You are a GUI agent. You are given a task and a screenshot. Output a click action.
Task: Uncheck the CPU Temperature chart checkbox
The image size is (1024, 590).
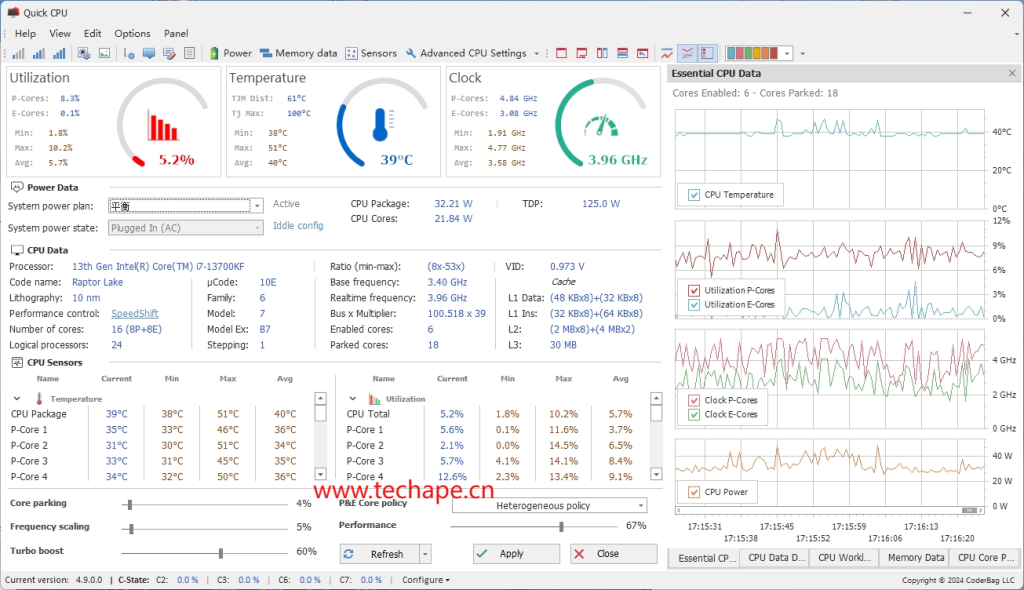tap(694, 195)
